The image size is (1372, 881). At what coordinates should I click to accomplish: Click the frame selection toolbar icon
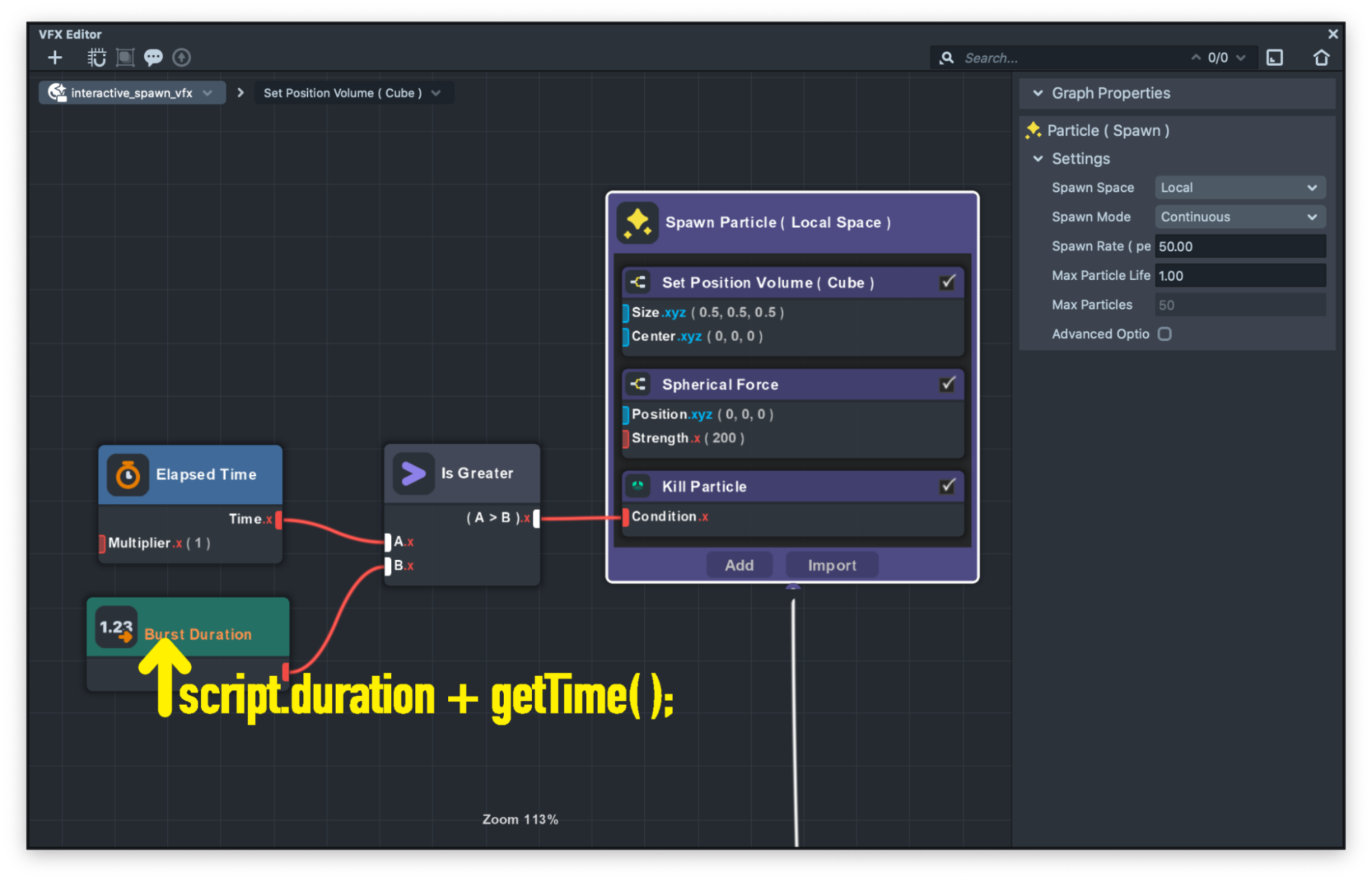[125, 58]
